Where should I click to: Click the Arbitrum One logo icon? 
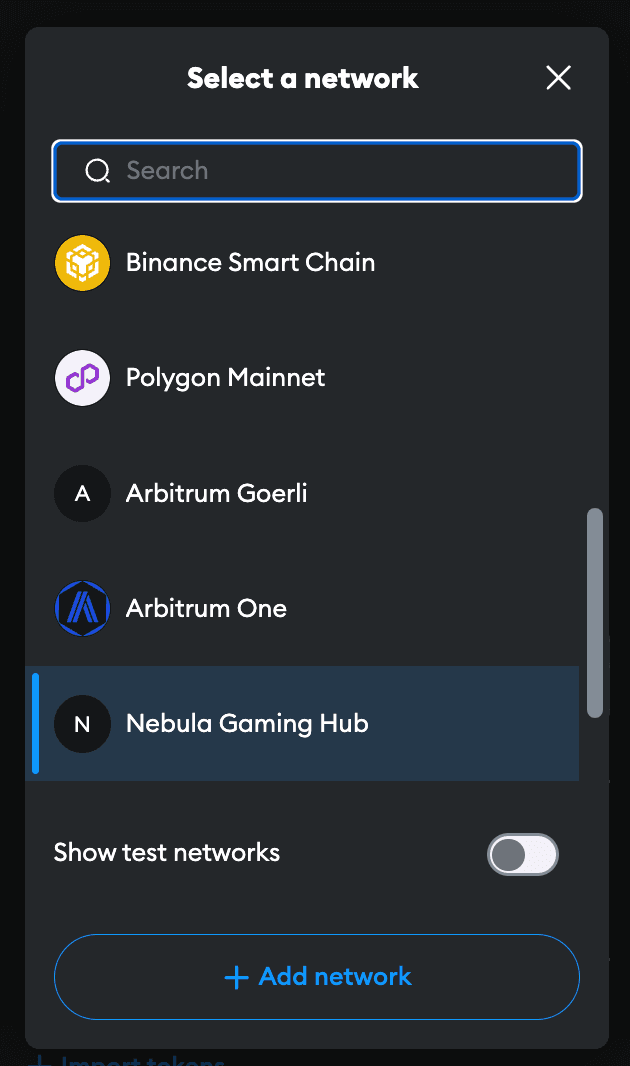point(82,608)
